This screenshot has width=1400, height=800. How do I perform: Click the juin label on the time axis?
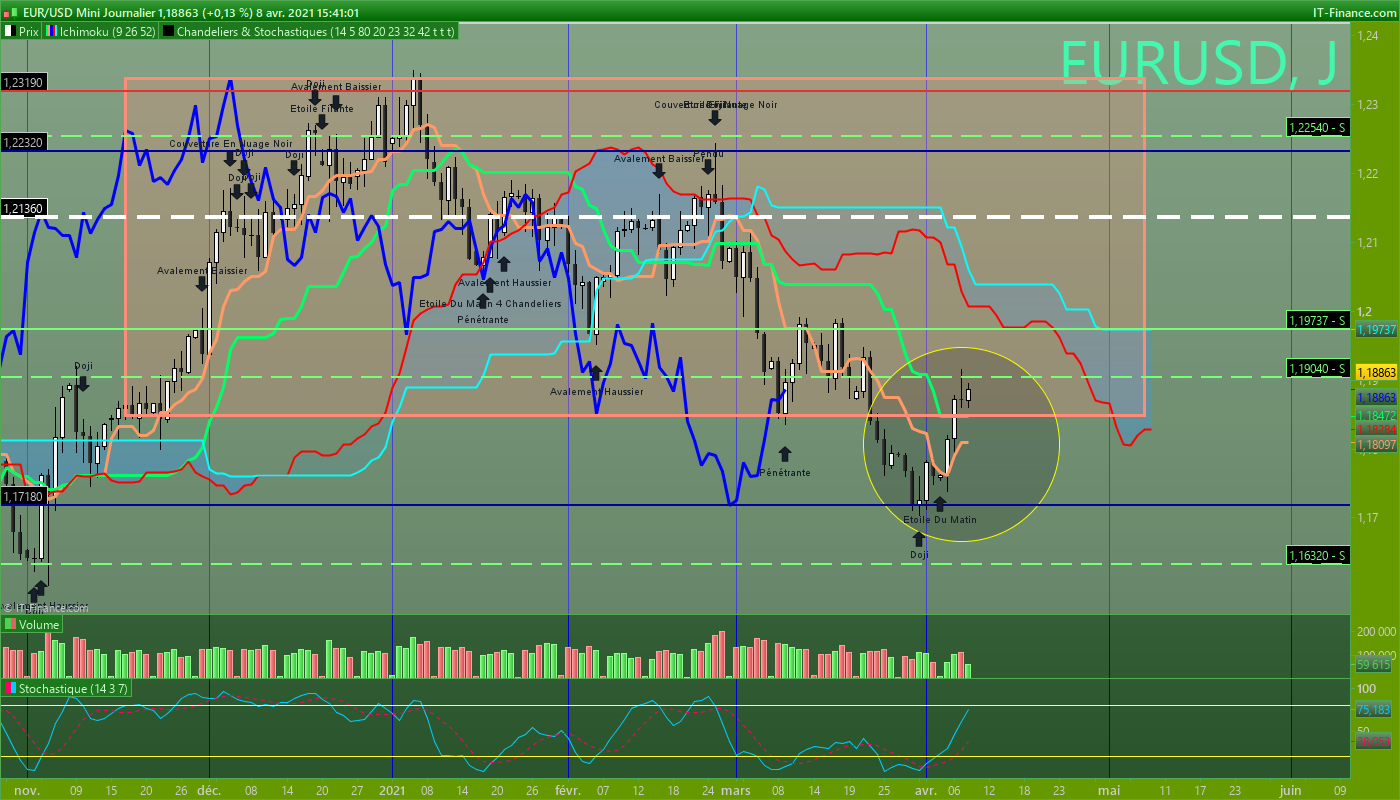1291,790
